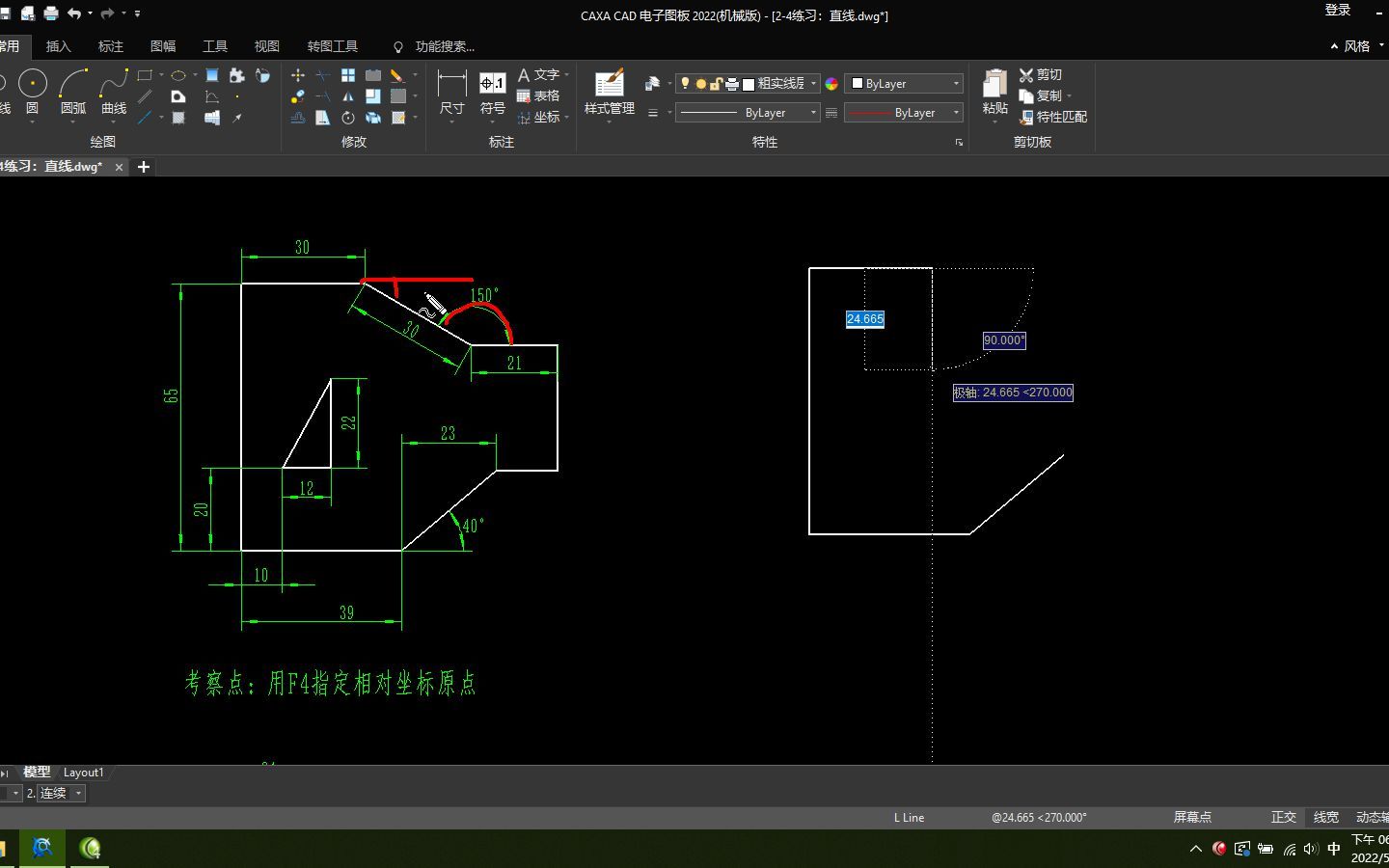Toggle layer lock padlock icon
1389x868 pixels.
point(716,84)
